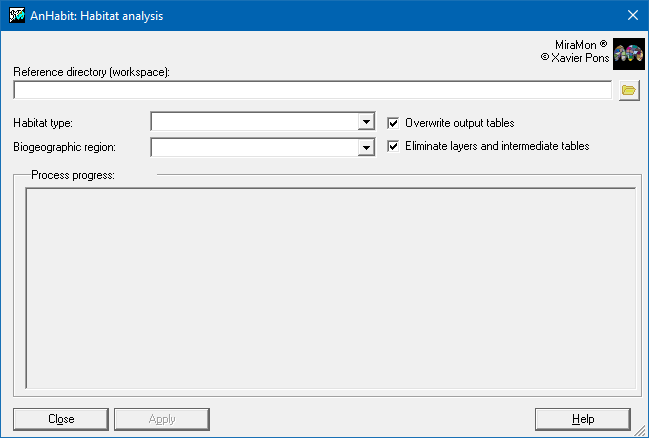Click inside the Biogeographic region combo box
Screen dimensions: 649x438
254,148
